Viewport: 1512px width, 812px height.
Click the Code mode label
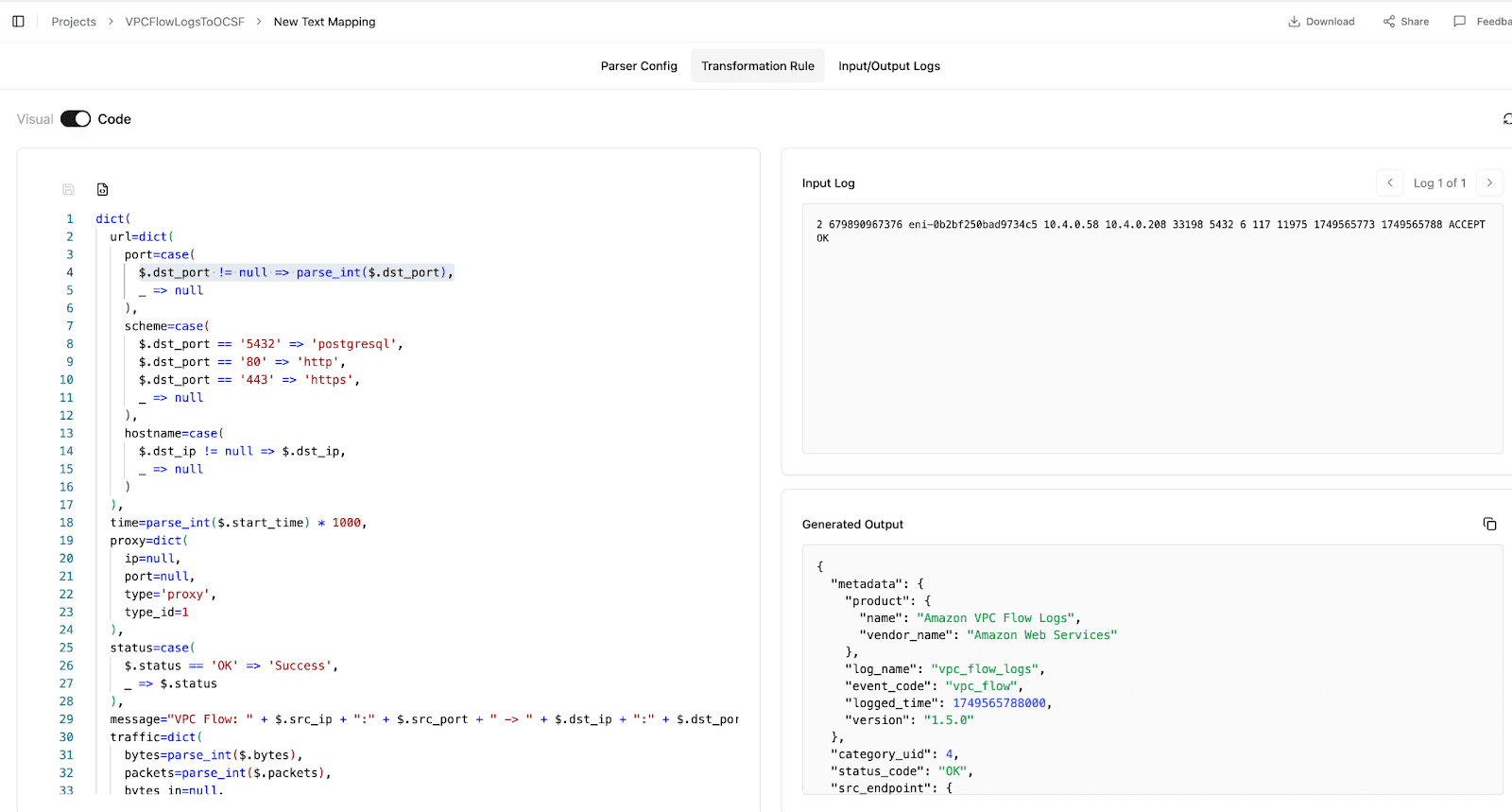coord(114,119)
